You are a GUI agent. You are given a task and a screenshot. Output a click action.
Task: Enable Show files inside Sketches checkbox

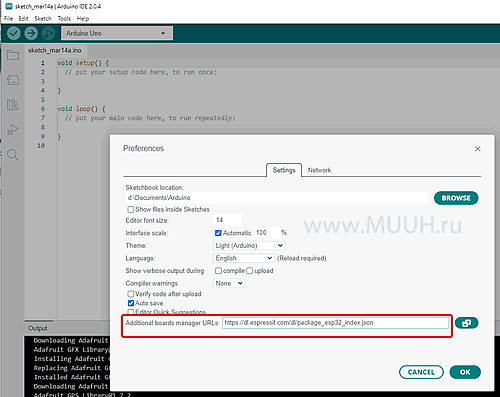coord(131,210)
